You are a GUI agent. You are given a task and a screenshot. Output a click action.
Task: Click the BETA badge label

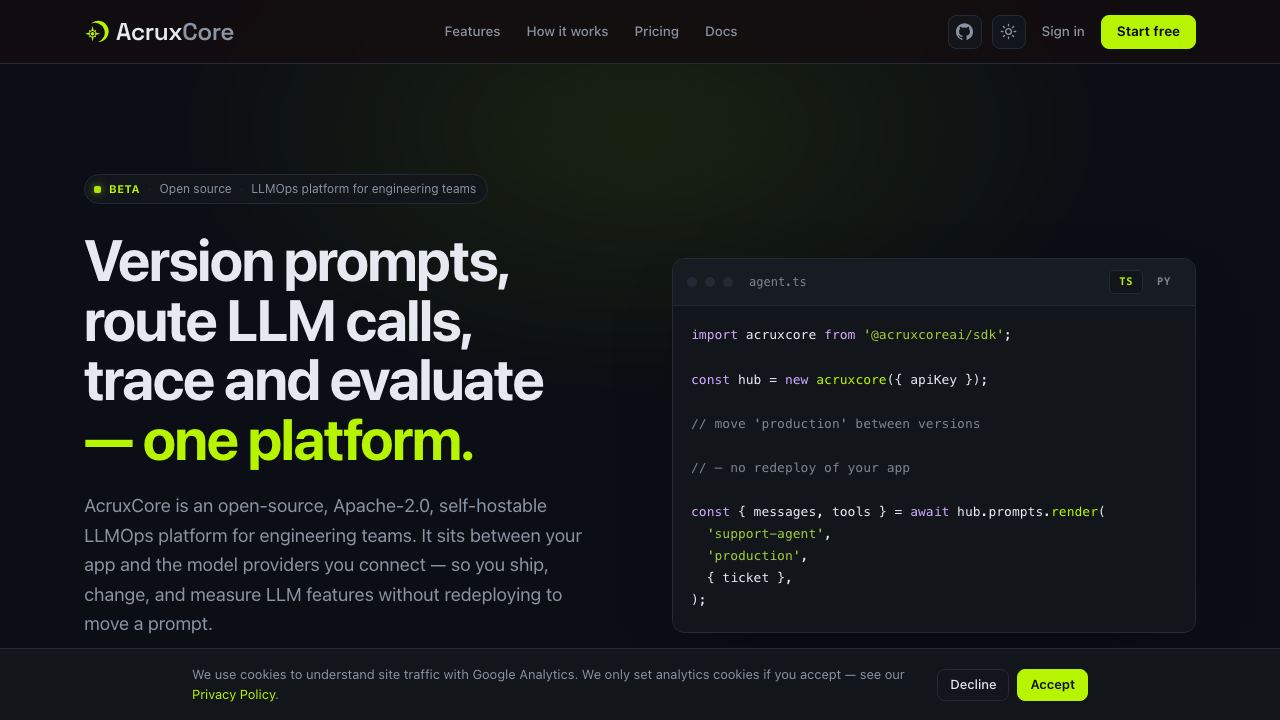click(124, 189)
